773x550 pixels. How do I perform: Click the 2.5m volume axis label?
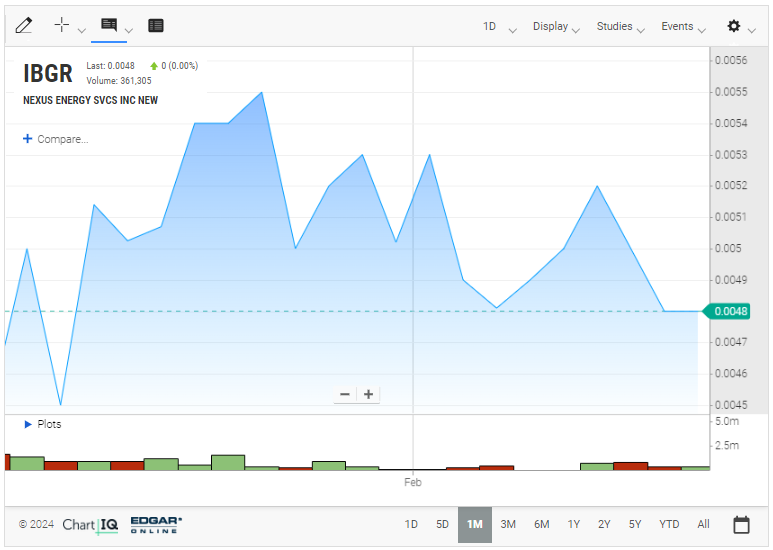point(727,446)
